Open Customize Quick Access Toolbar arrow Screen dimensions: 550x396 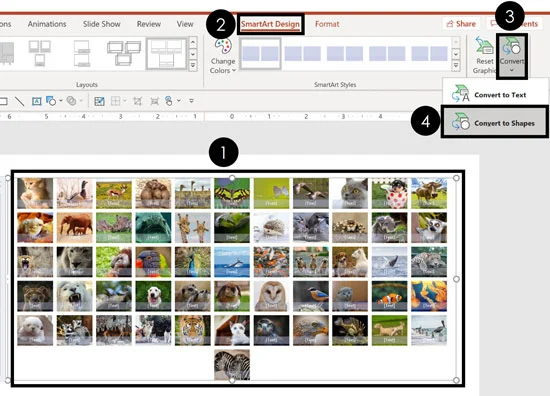(191, 101)
